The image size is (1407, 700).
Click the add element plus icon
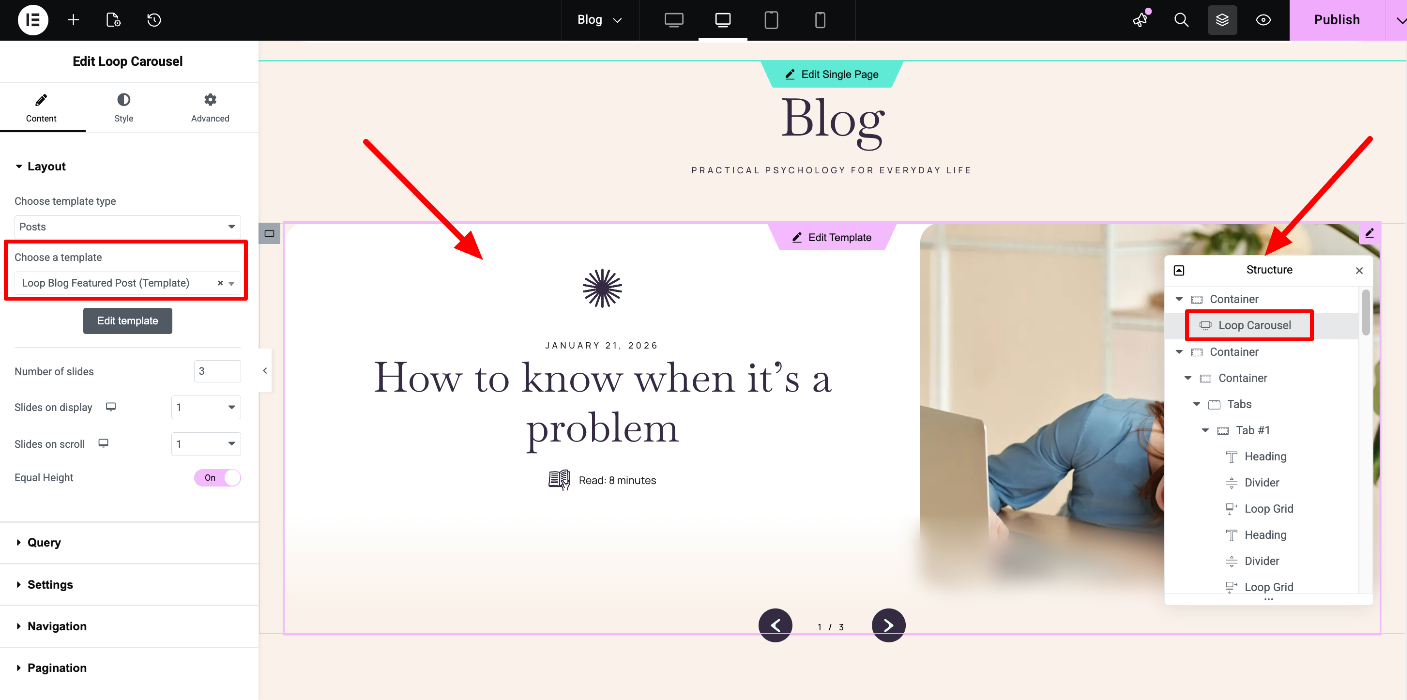click(73, 20)
